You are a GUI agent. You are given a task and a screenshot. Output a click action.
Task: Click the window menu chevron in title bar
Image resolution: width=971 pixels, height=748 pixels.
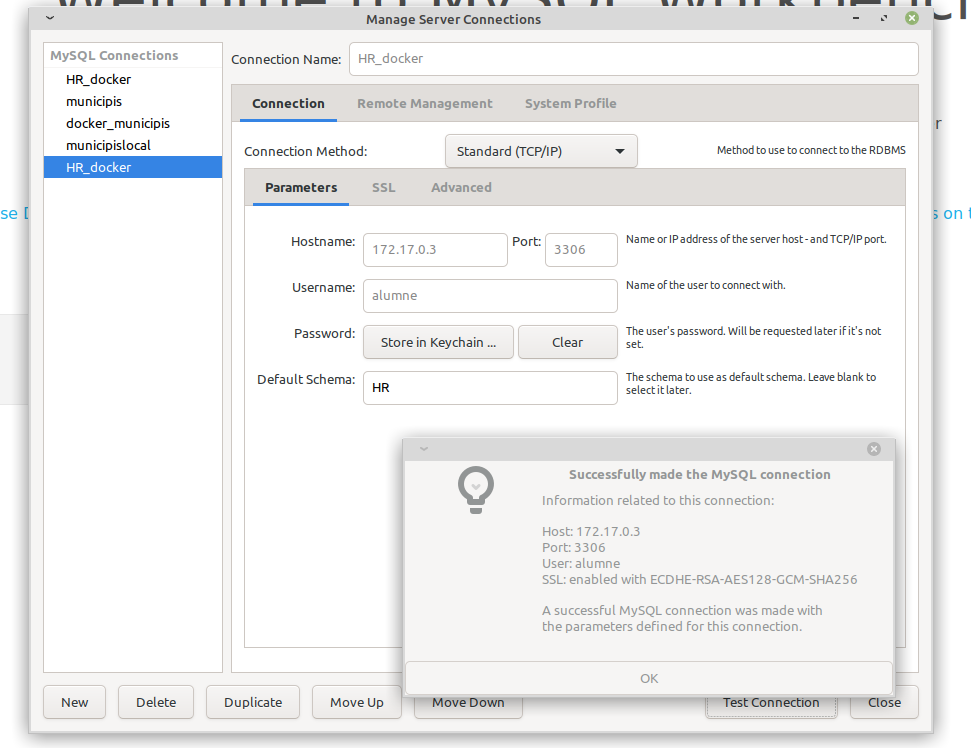tap(50, 18)
